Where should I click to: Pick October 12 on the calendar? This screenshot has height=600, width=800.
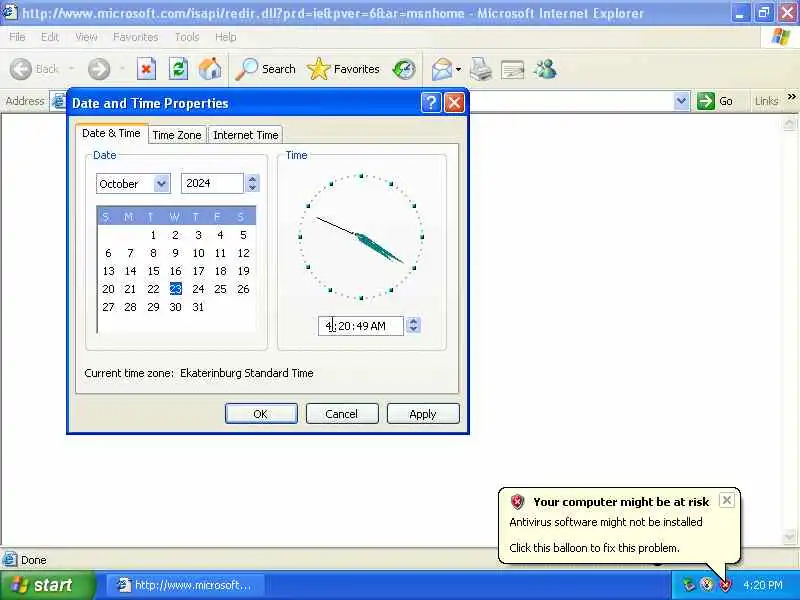[x=243, y=253]
